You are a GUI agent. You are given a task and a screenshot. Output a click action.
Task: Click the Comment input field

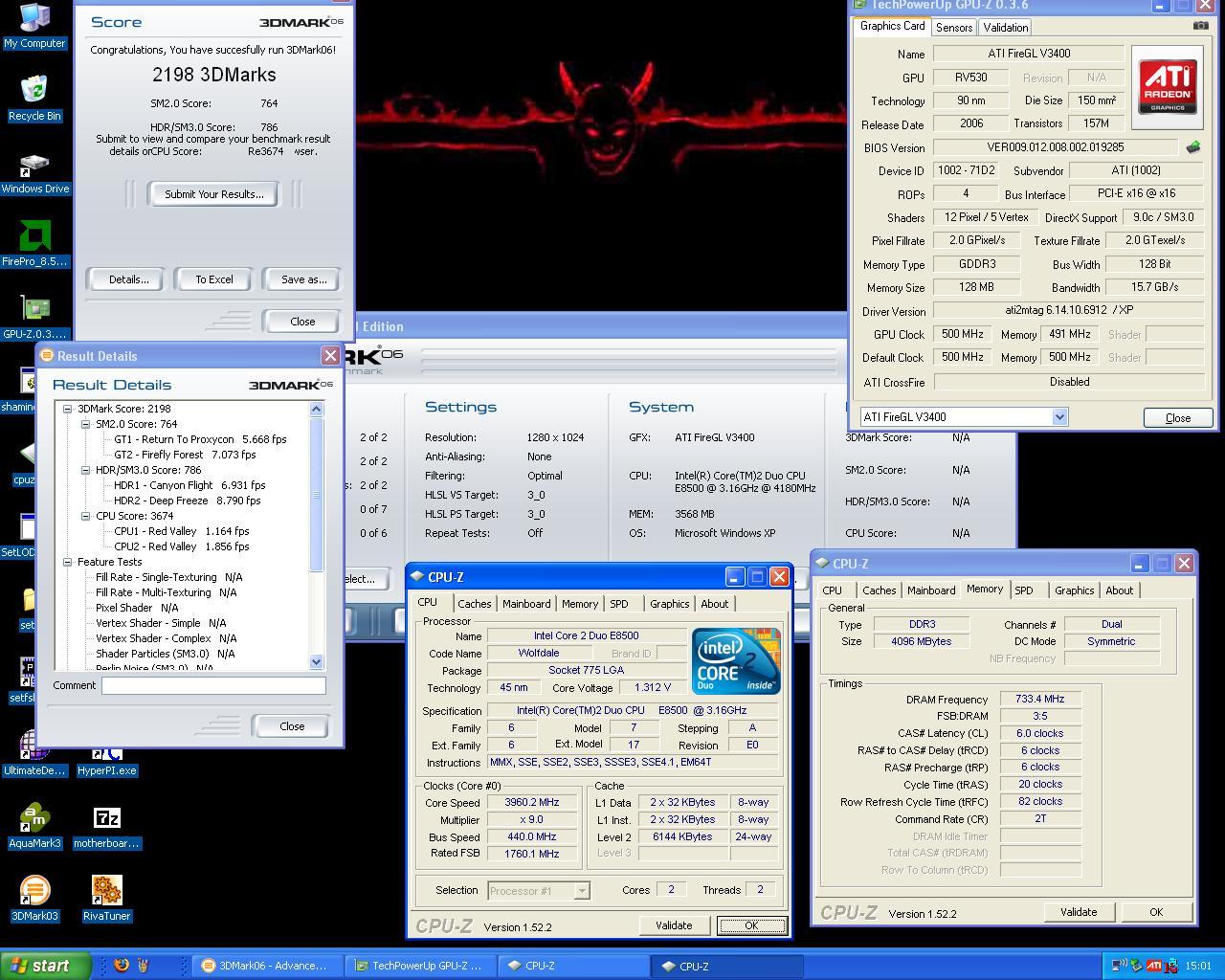213,685
